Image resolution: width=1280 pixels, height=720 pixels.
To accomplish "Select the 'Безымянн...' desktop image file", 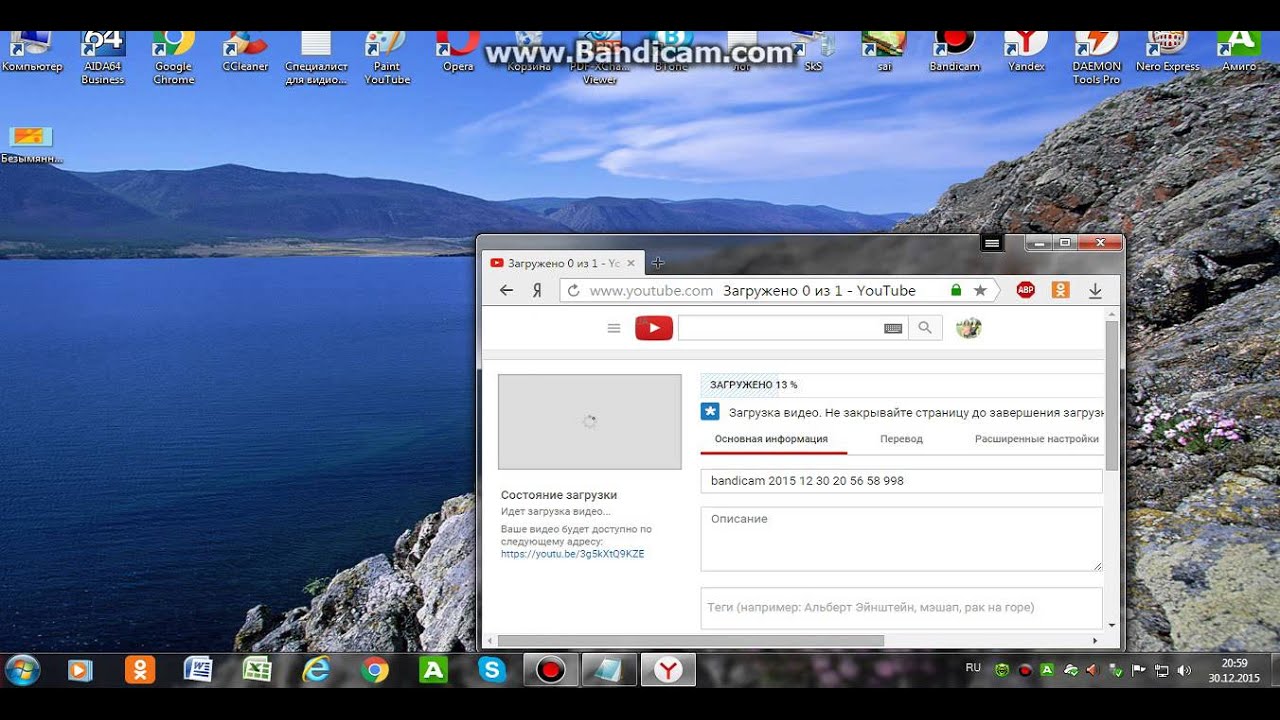I will (x=31, y=146).
